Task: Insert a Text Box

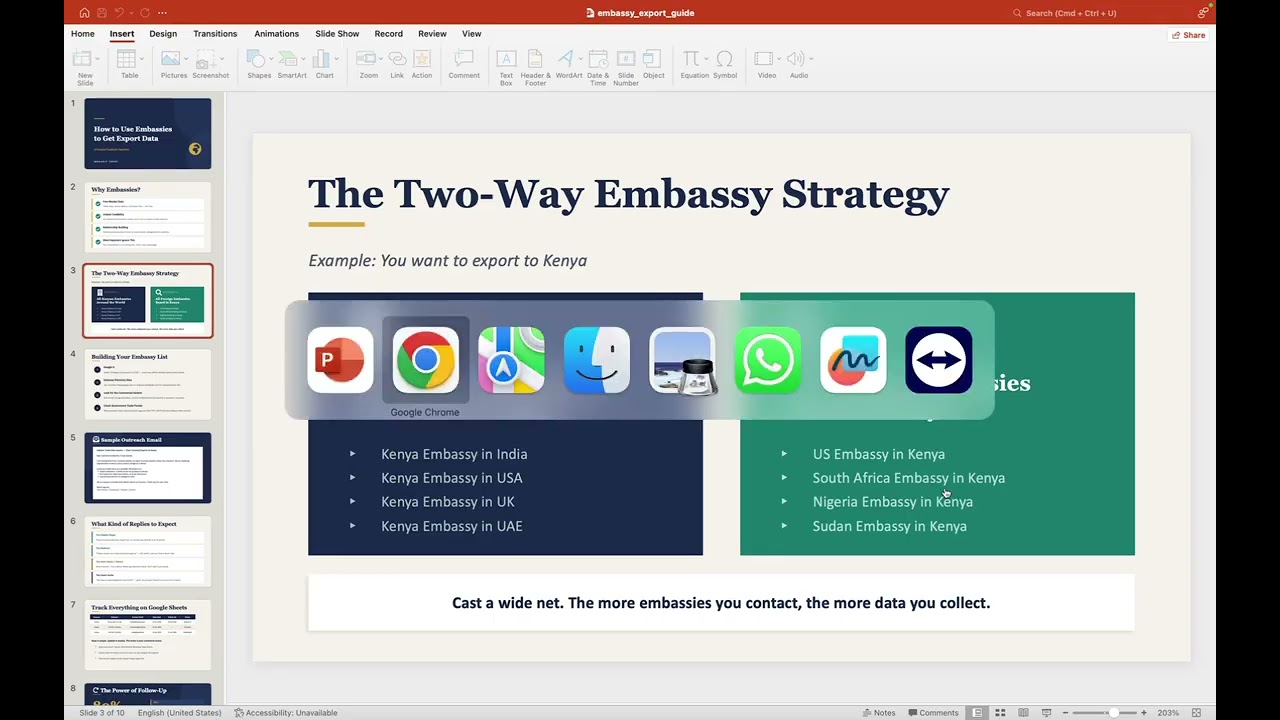Action: tap(506, 67)
